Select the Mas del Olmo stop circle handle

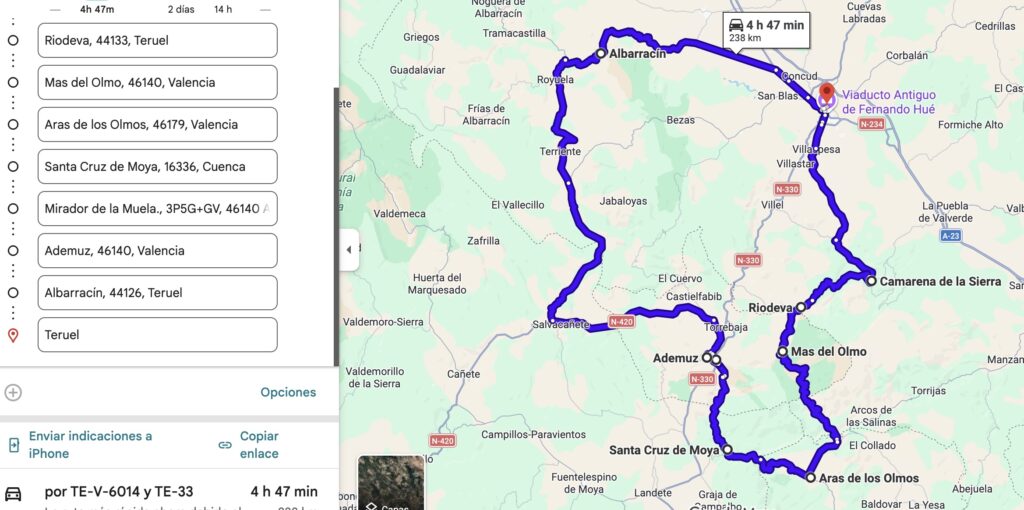[x=13, y=82]
